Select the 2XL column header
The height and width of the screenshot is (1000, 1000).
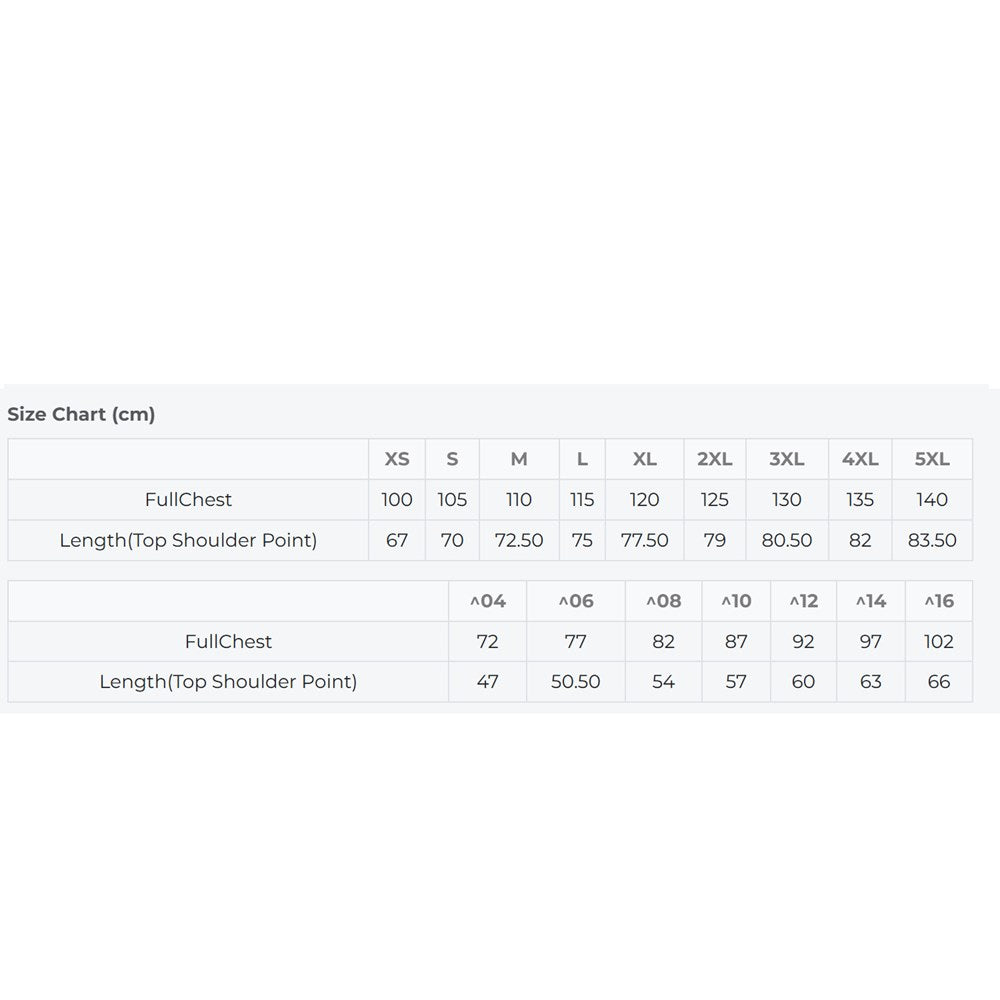tap(714, 459)
